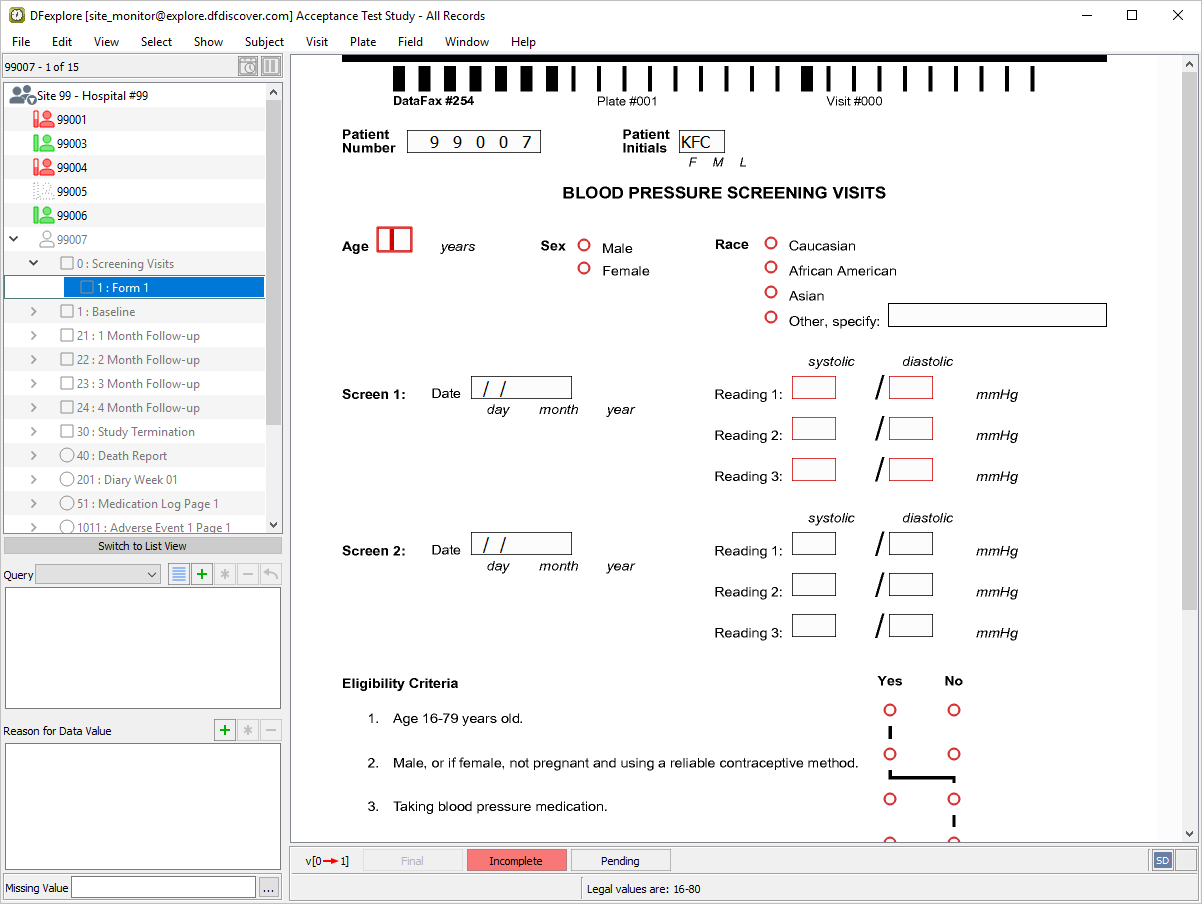Click the Site 99 group filter icon
The width and height of the screenshot is (1202, 904).
click(21, 95)
